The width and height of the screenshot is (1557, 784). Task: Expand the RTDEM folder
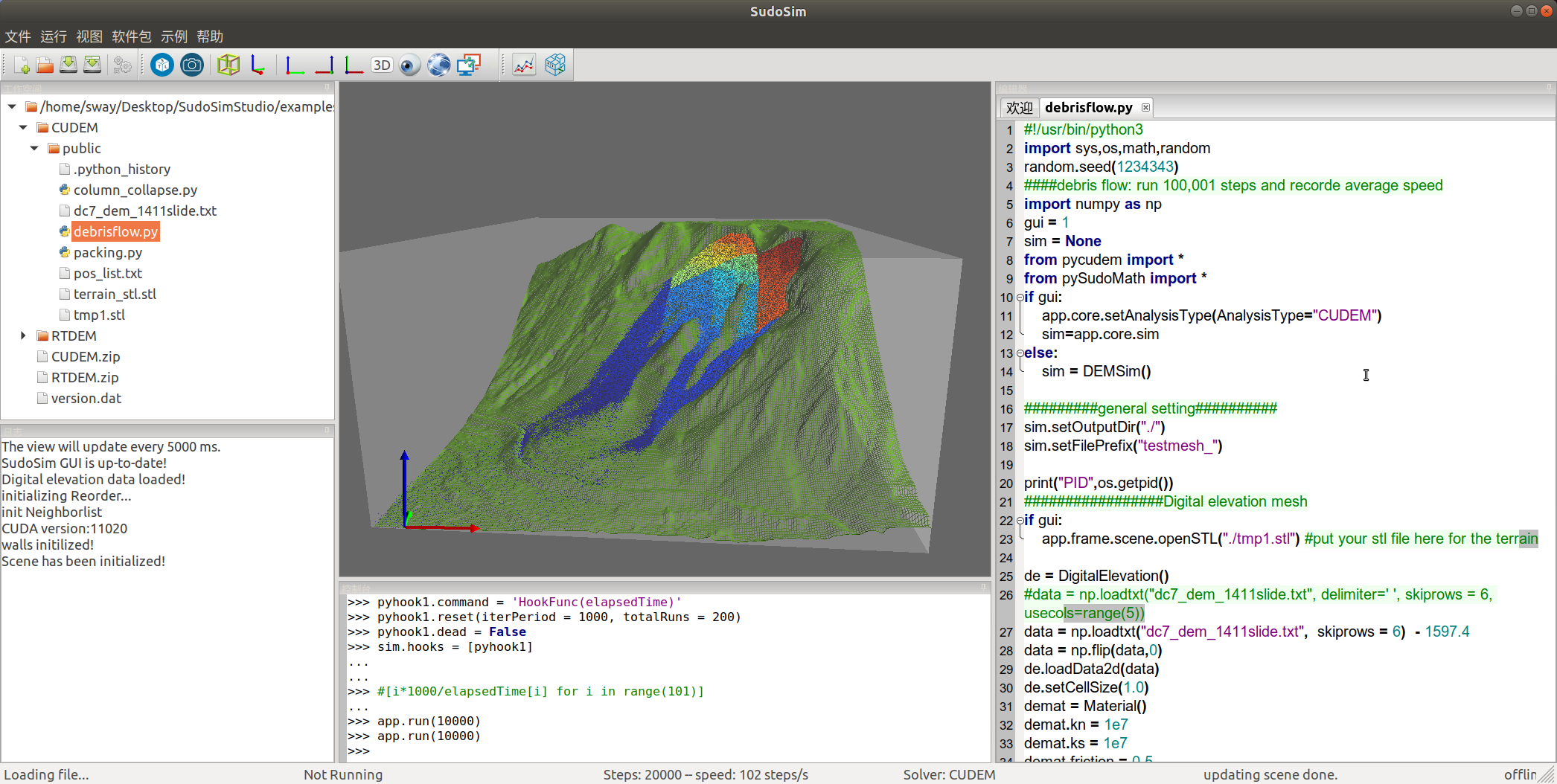click(x=23, y=336)
